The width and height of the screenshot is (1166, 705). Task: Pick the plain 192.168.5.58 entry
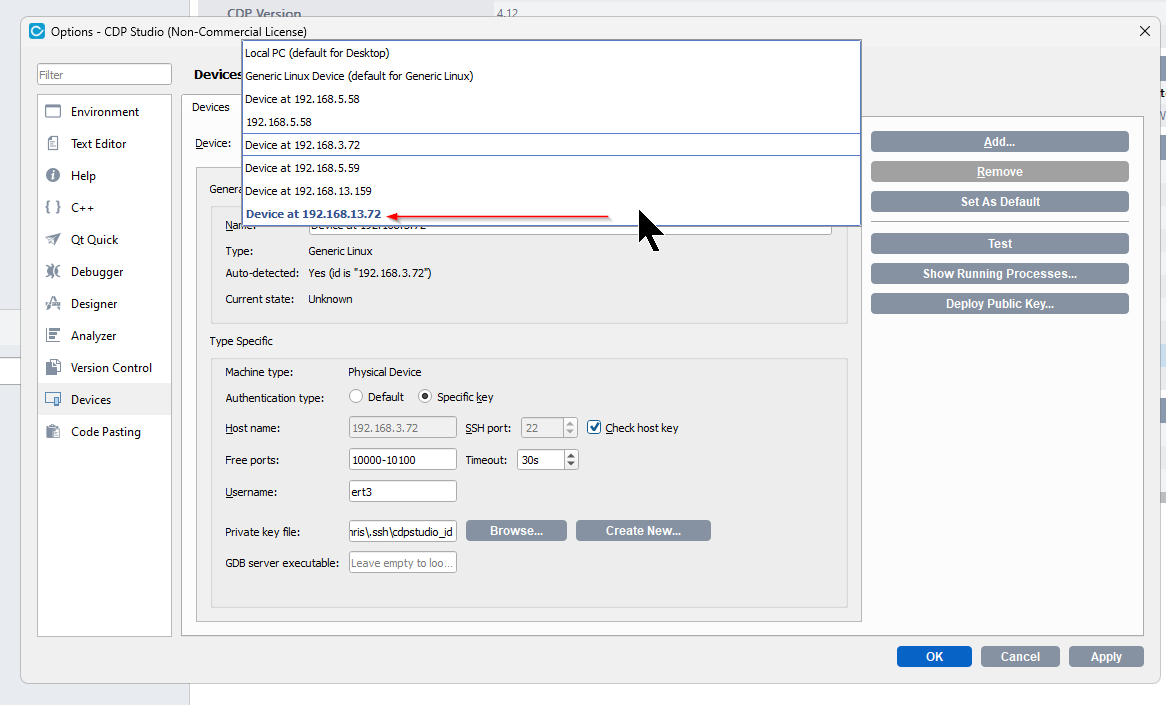point(551,122)
